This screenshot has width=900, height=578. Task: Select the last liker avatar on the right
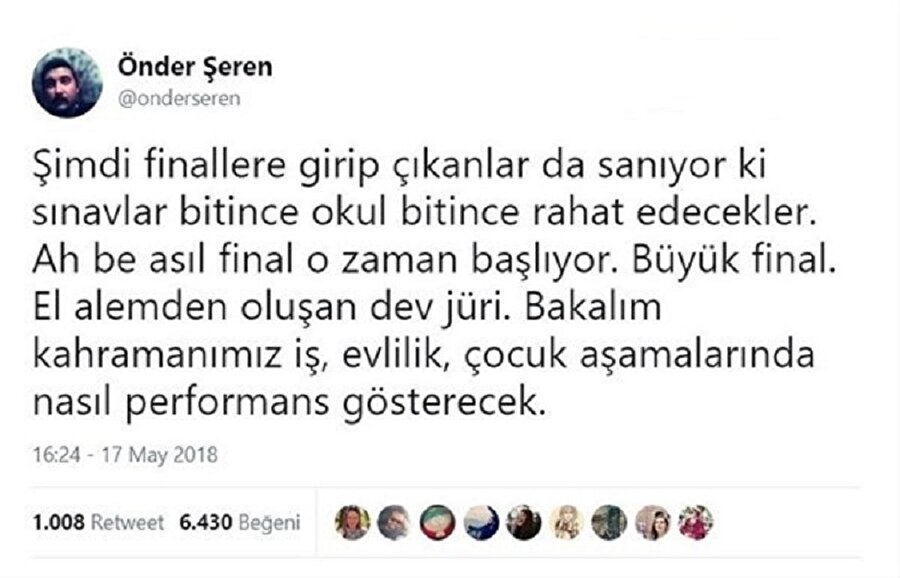click(x=694, y=519)
